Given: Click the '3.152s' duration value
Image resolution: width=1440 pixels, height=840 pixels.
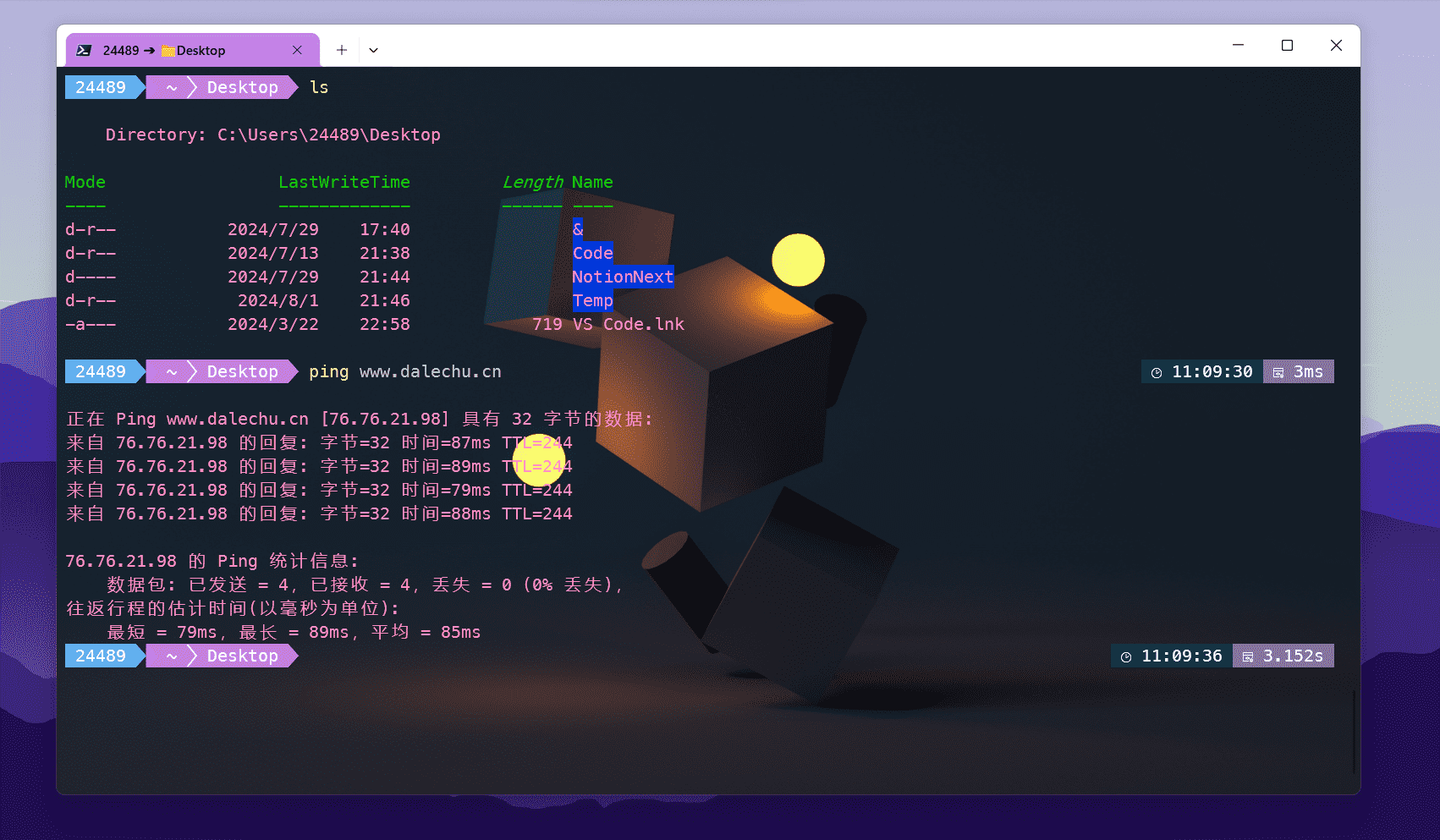Looking at the screenshot, I should click(1294, 656).
